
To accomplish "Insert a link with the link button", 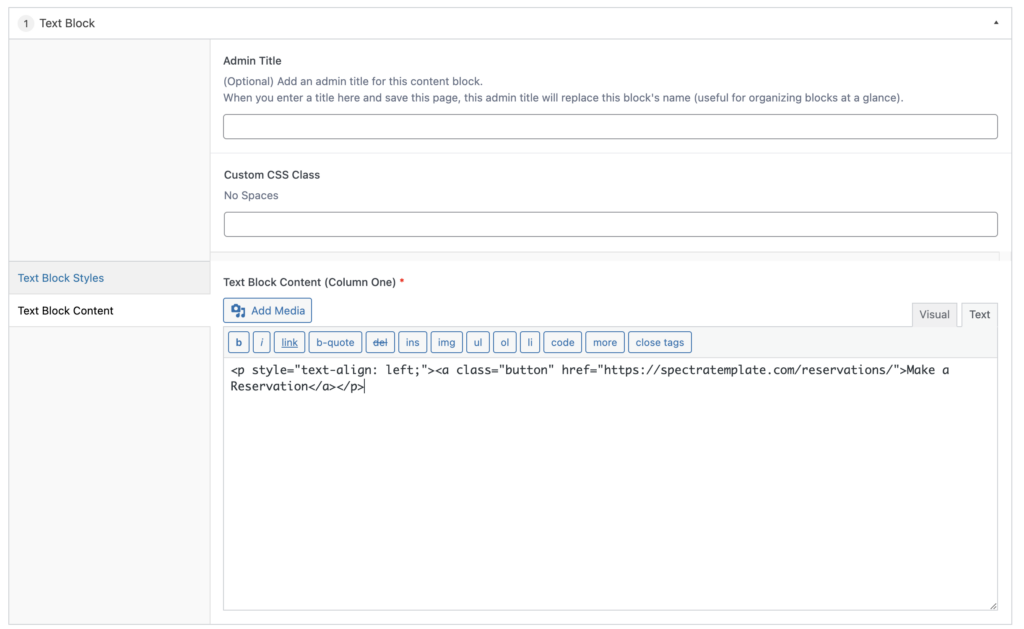I will [x=289, y=342].
